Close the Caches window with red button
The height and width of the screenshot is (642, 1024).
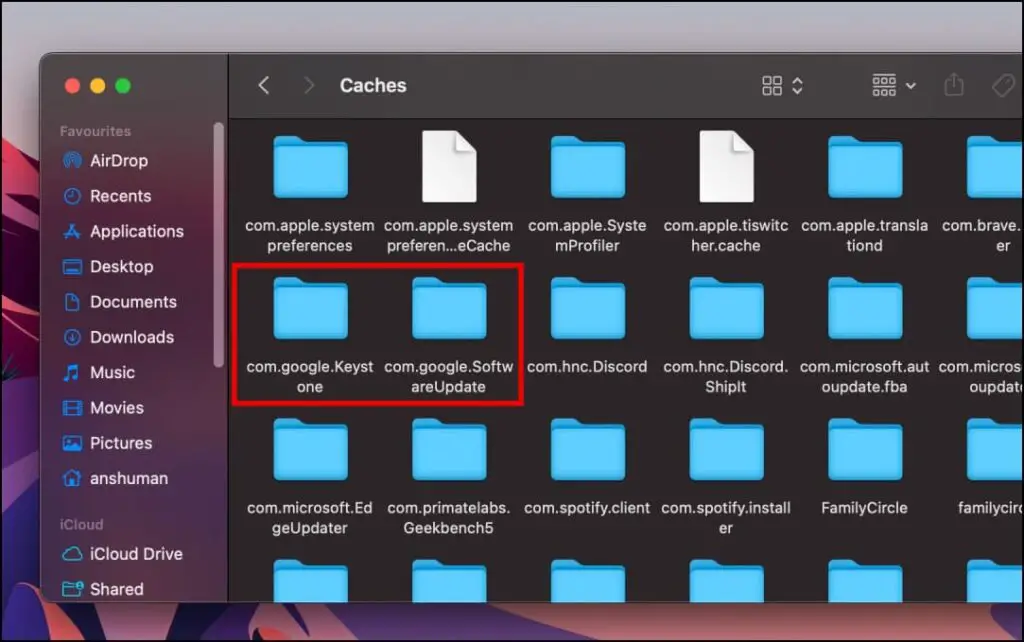tap(72, 86)
